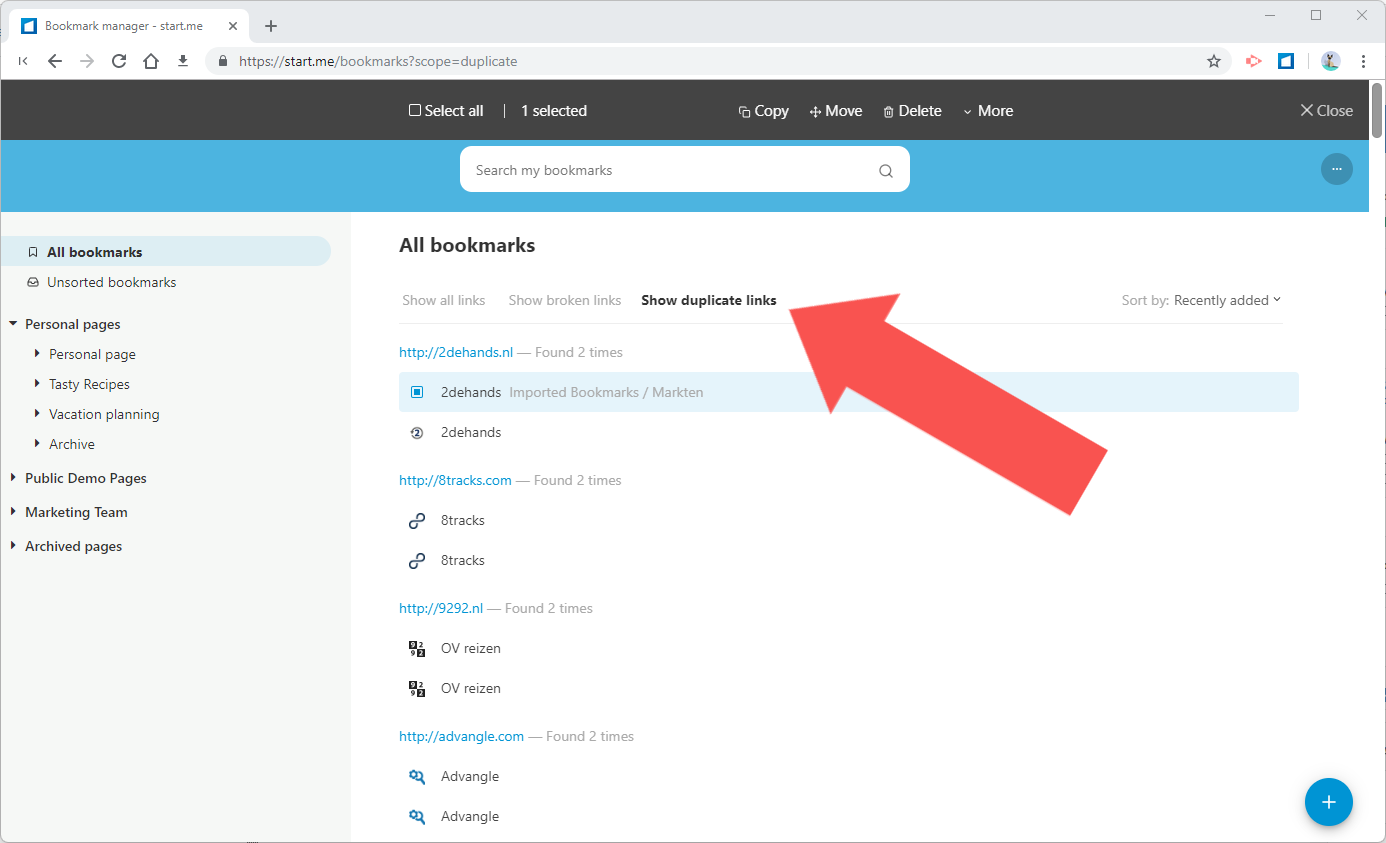Reload the page with the refresh icon
Image resolution: width=1386 pixels, height=843 pixels.
[119, 61]
